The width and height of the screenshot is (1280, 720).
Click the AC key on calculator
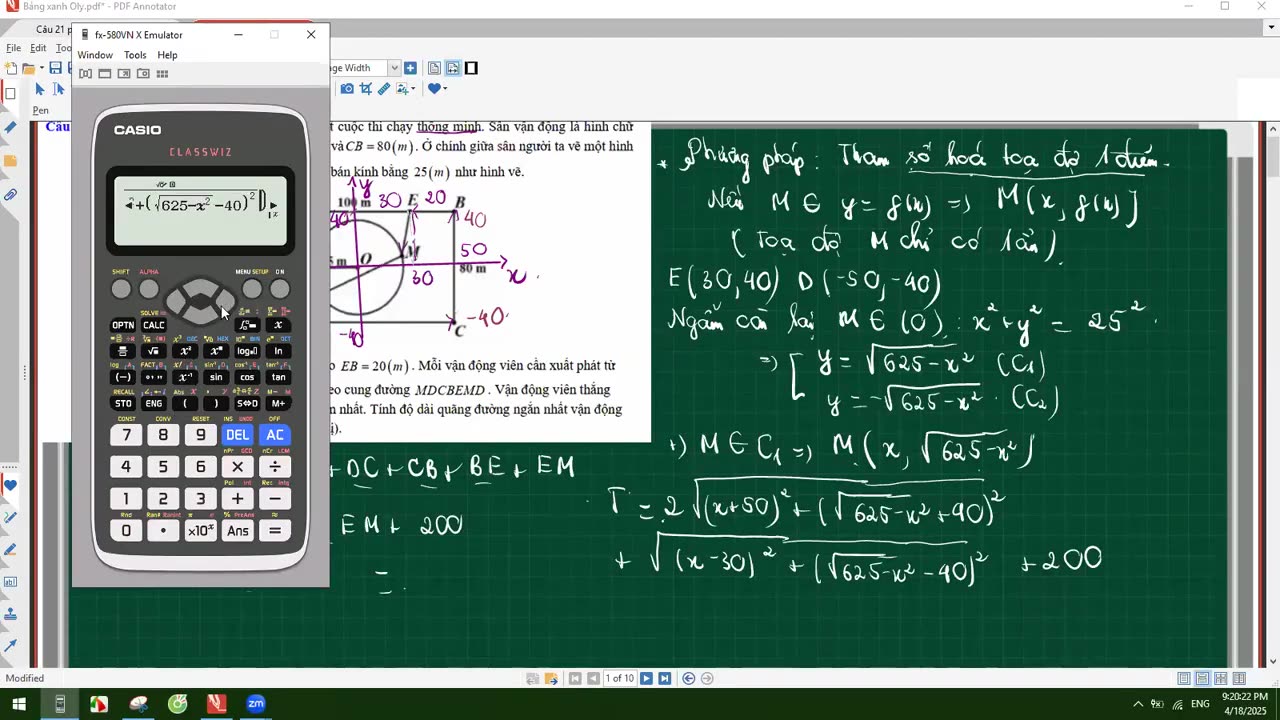click(x=275, y=435)
